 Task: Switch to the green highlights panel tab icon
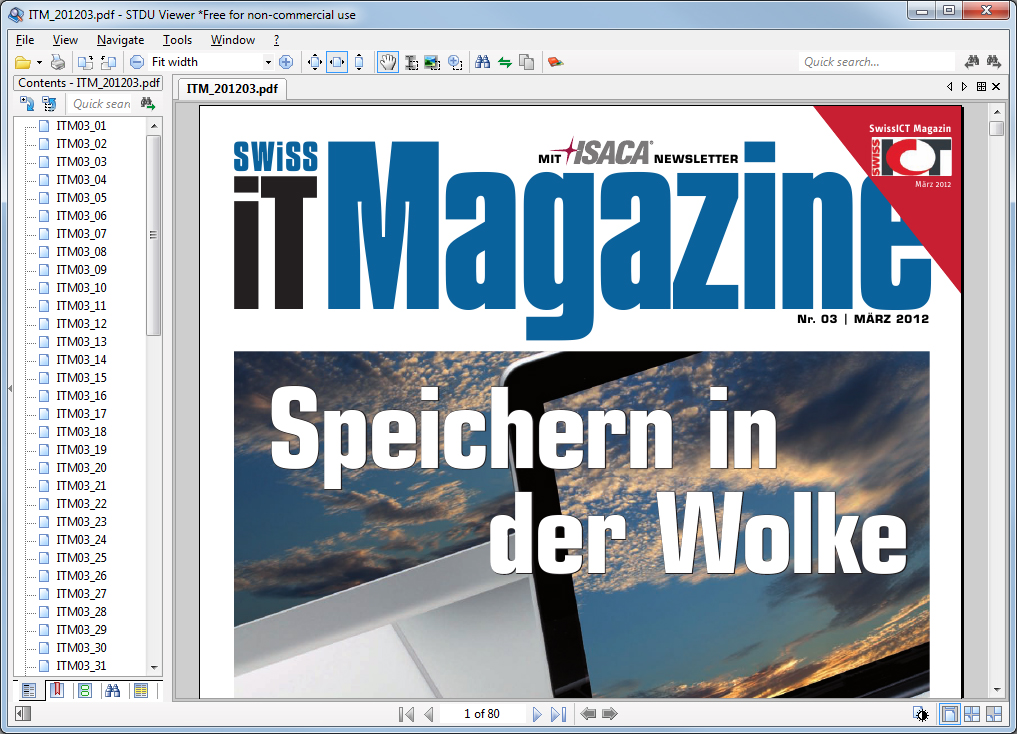click(85, 691)
